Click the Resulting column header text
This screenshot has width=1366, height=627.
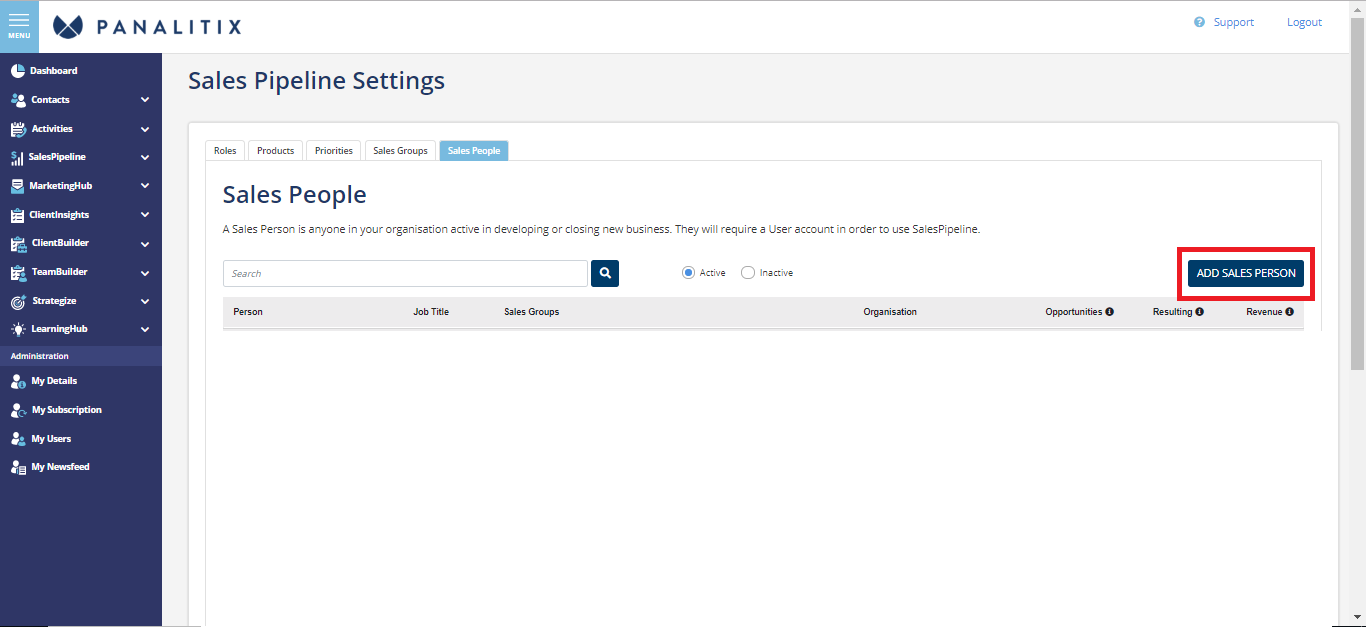(1172, 312)
